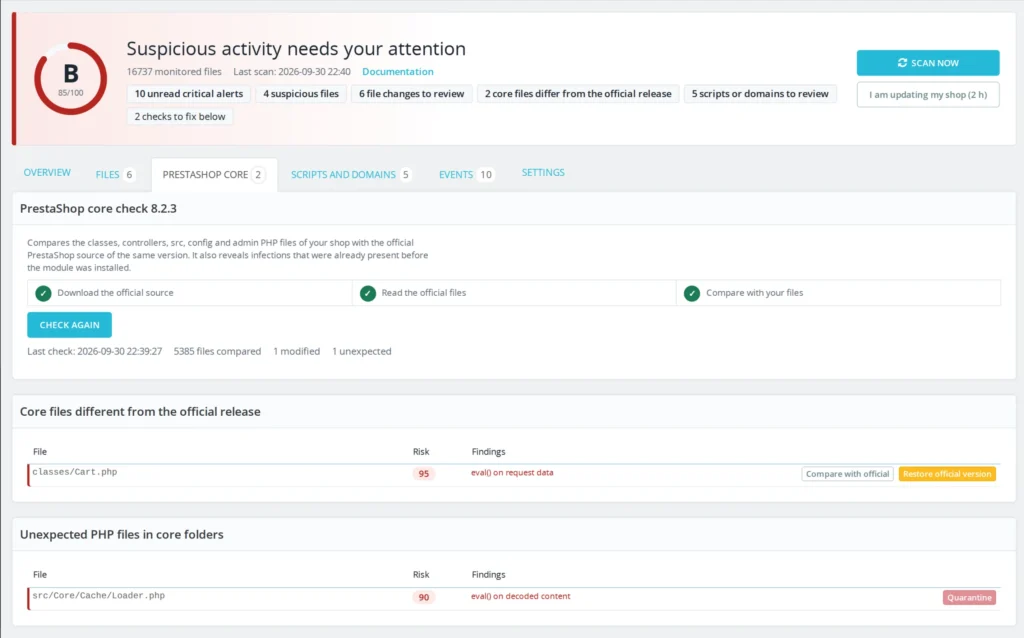This screenshot has height=638, width=1024.
Task: Click the 5385 files compared text
Action: click(x=217, y=351)
